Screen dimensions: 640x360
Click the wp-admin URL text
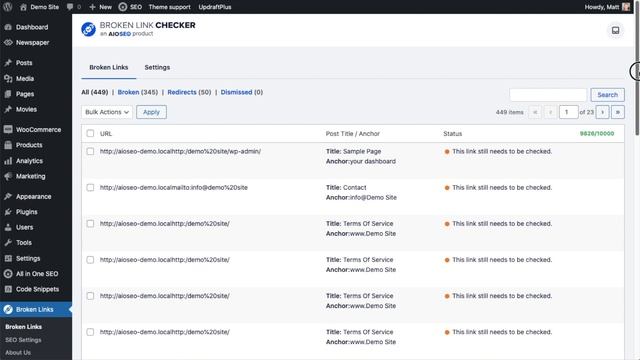click(180, 151)
